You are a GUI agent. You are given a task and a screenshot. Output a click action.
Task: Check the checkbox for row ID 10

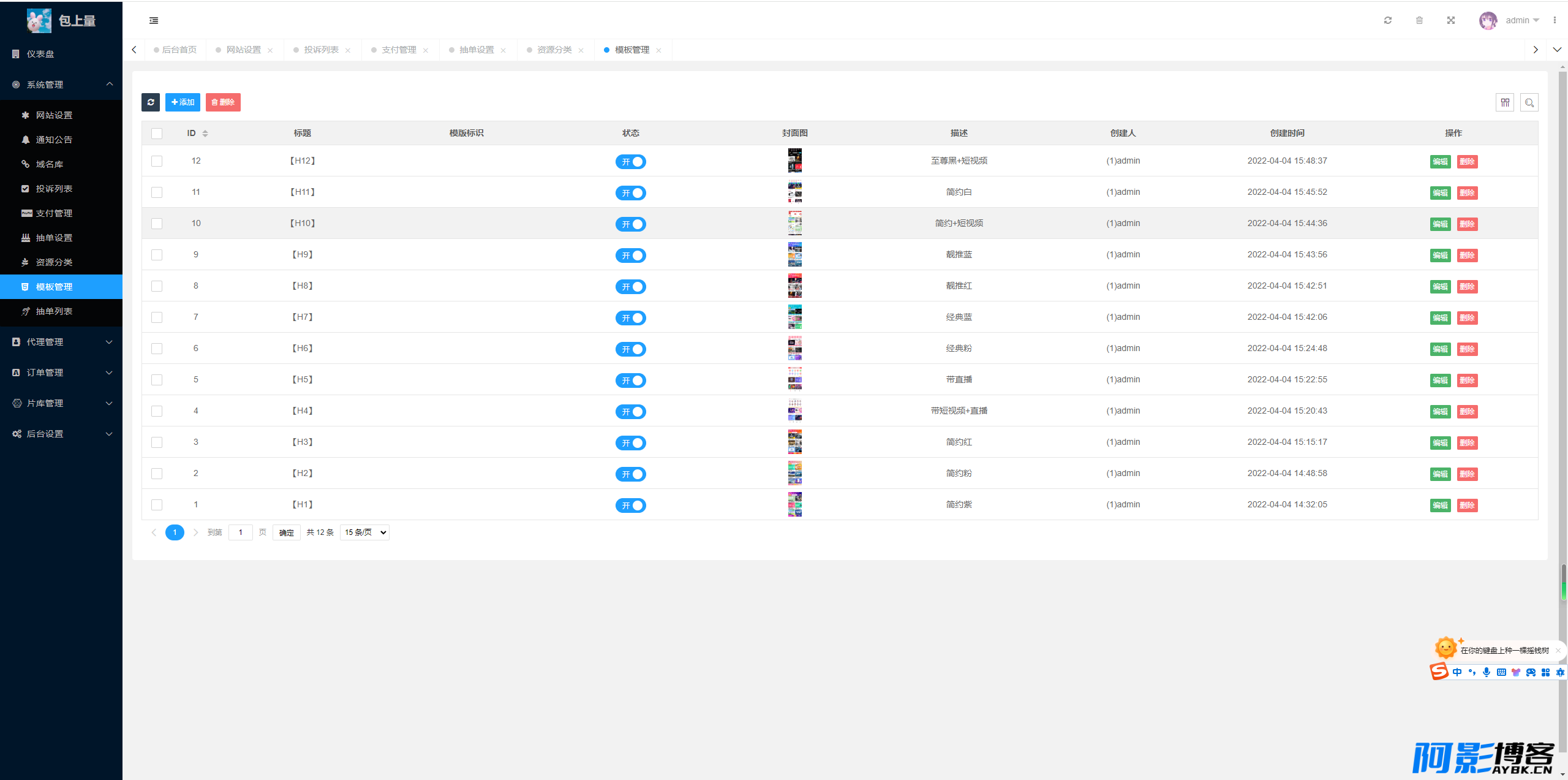coord(157,224)
